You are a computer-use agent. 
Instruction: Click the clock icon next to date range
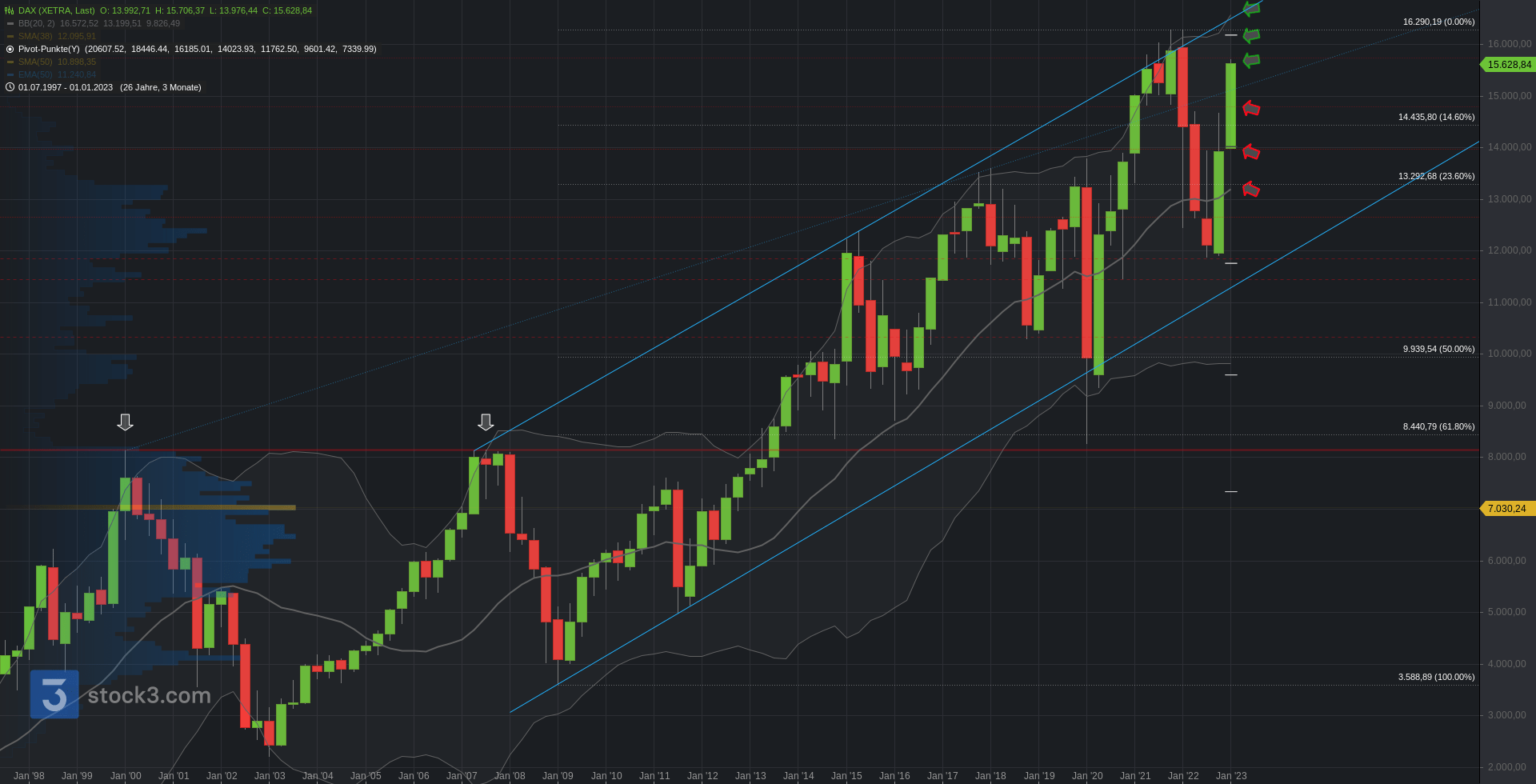pyautogui.click(x=10, y=87)
